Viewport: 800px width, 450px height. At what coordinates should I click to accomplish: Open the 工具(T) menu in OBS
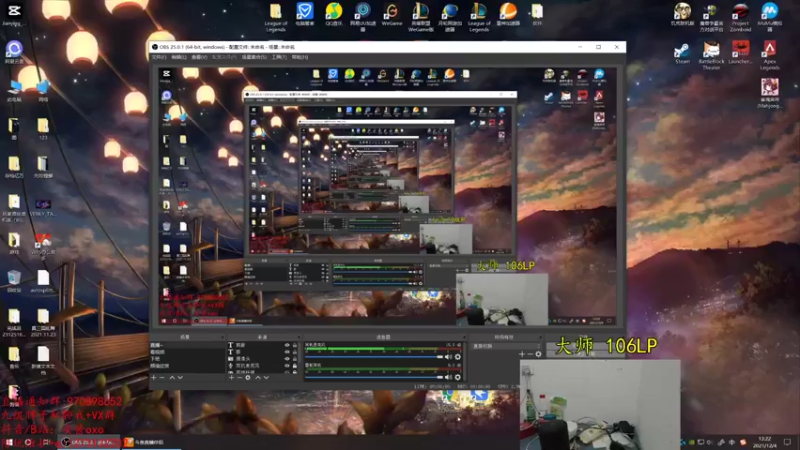click(x=279, y=57)
